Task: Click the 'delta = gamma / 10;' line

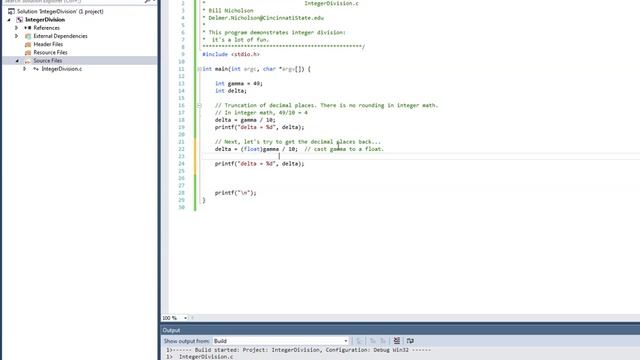Action: pyautogui.click(x=245, y=120)
